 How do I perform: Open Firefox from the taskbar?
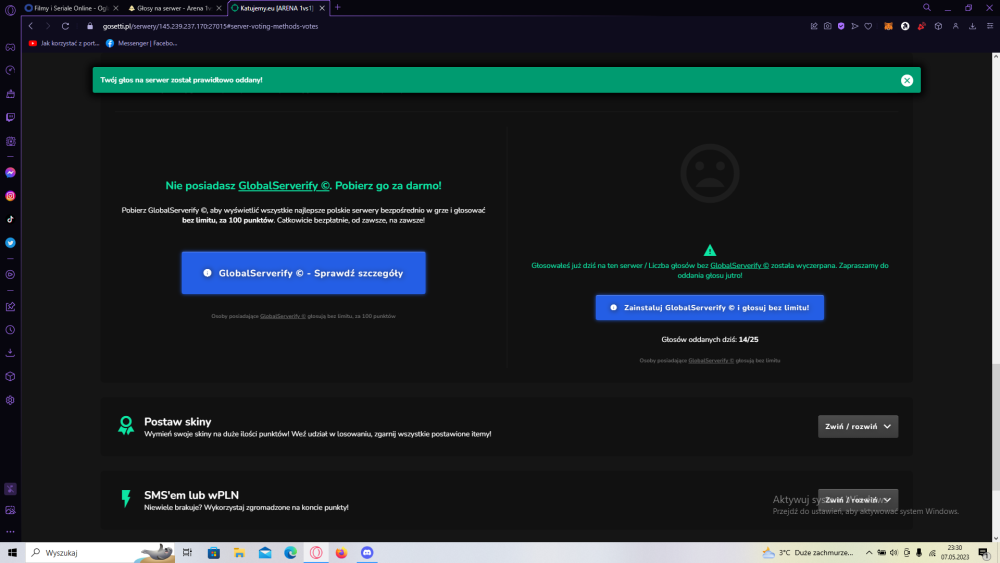pos(341,552)
